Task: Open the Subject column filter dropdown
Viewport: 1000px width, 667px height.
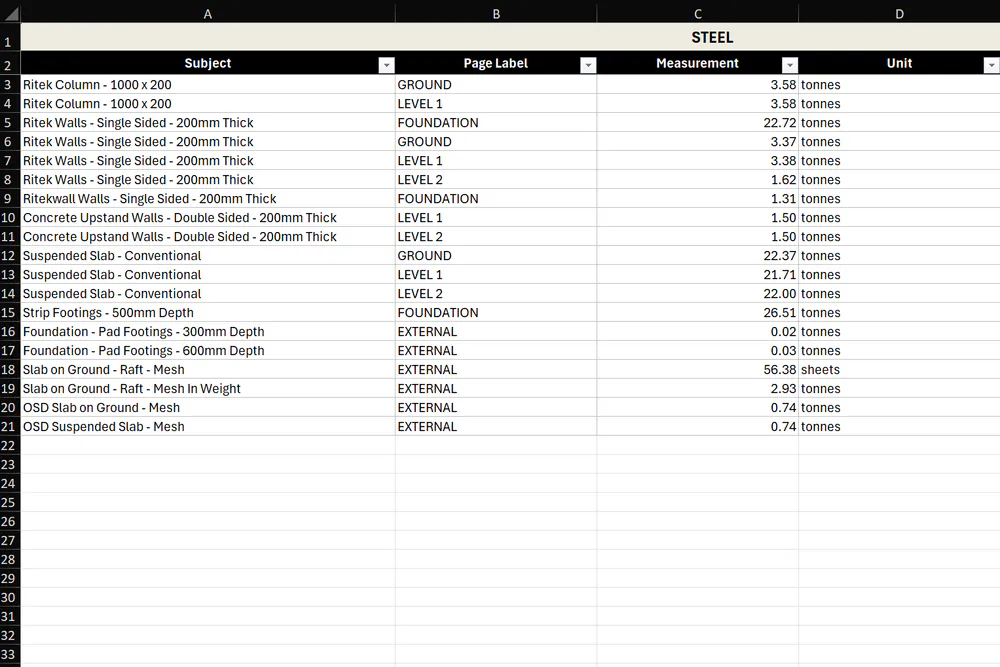Action: click(x=386, y=65)
